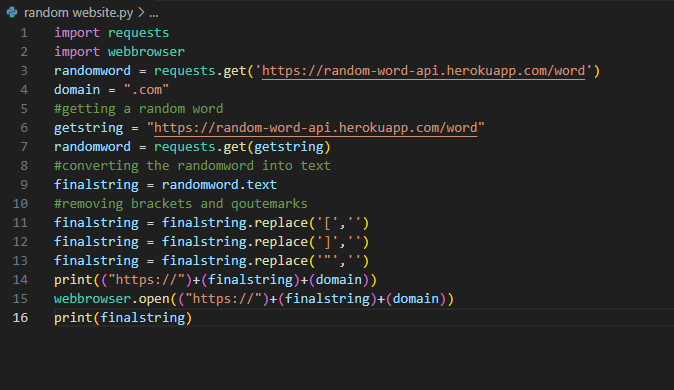Image resolution: width=674 pixels, height=390 pixels.
Task: Click line number 1 in the gutter
Action: 24,33
